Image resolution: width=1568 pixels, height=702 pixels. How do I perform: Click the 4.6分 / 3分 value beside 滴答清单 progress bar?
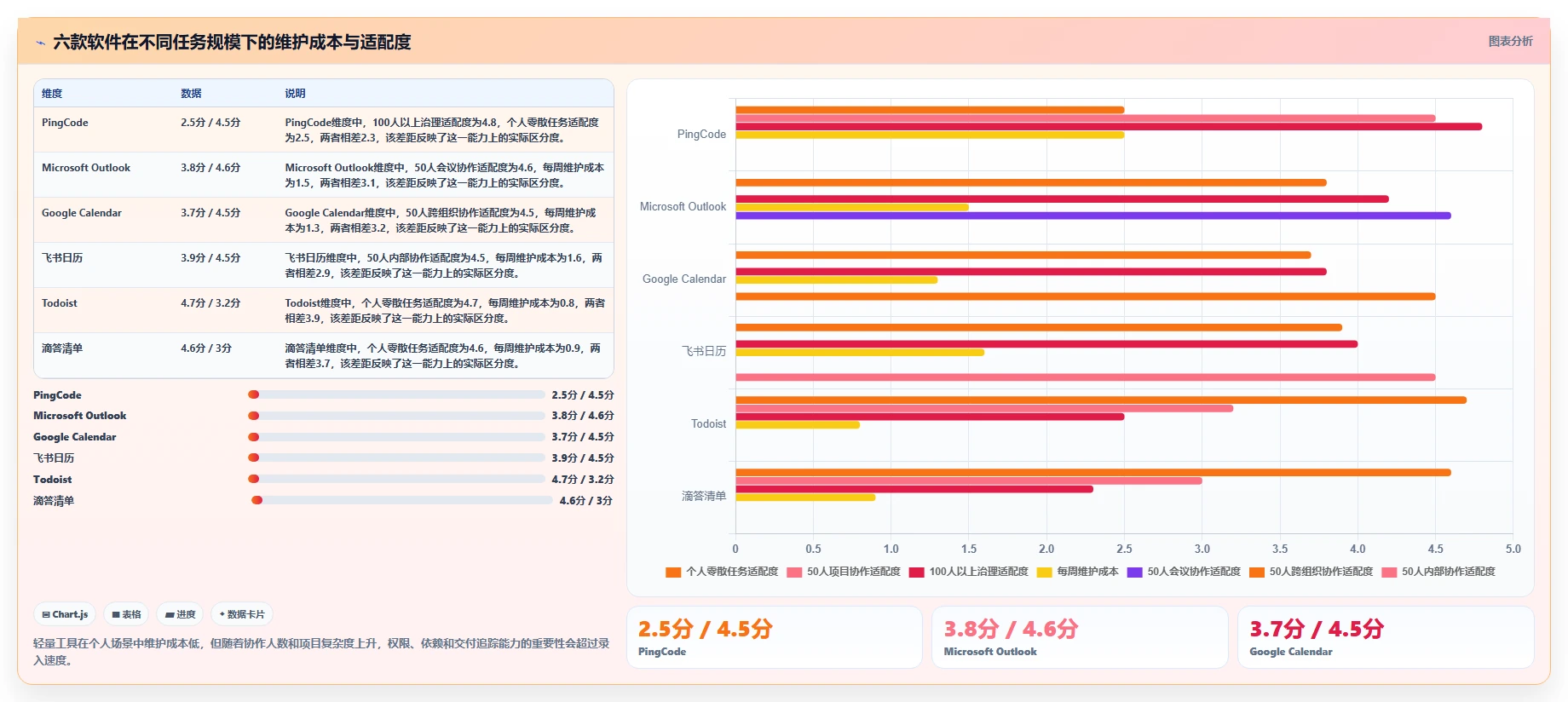tap(586, 501)
